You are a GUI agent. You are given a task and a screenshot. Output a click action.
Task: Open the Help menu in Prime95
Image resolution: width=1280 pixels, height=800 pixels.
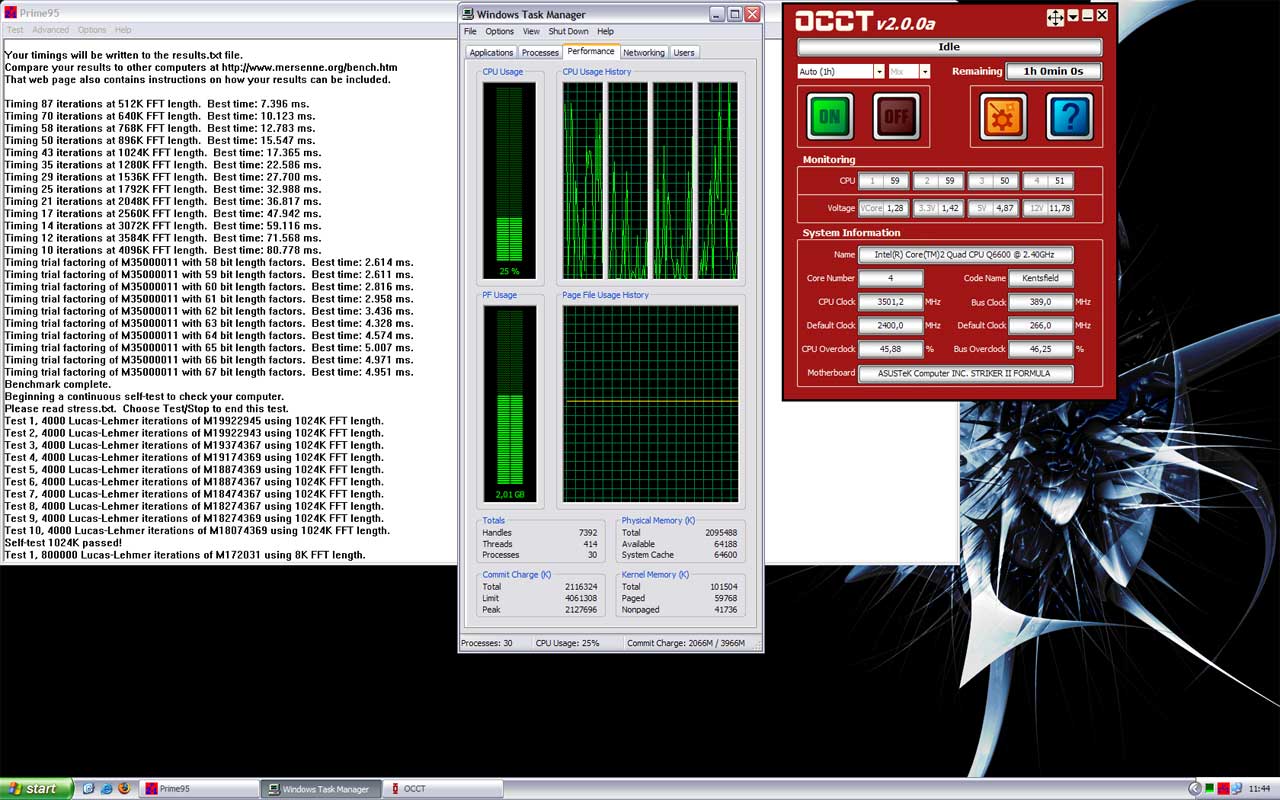pos(123,30)
